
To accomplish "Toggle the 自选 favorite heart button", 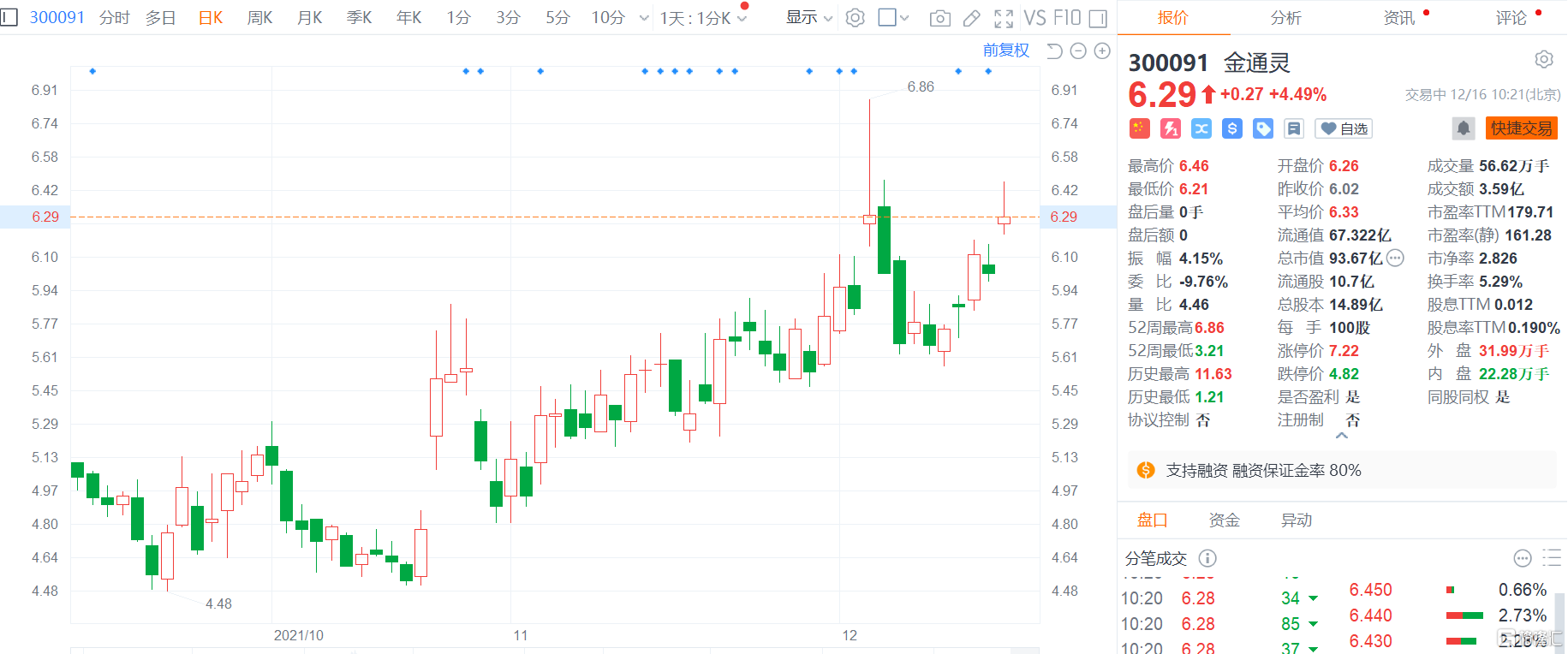I will (x=1344, y=128).
